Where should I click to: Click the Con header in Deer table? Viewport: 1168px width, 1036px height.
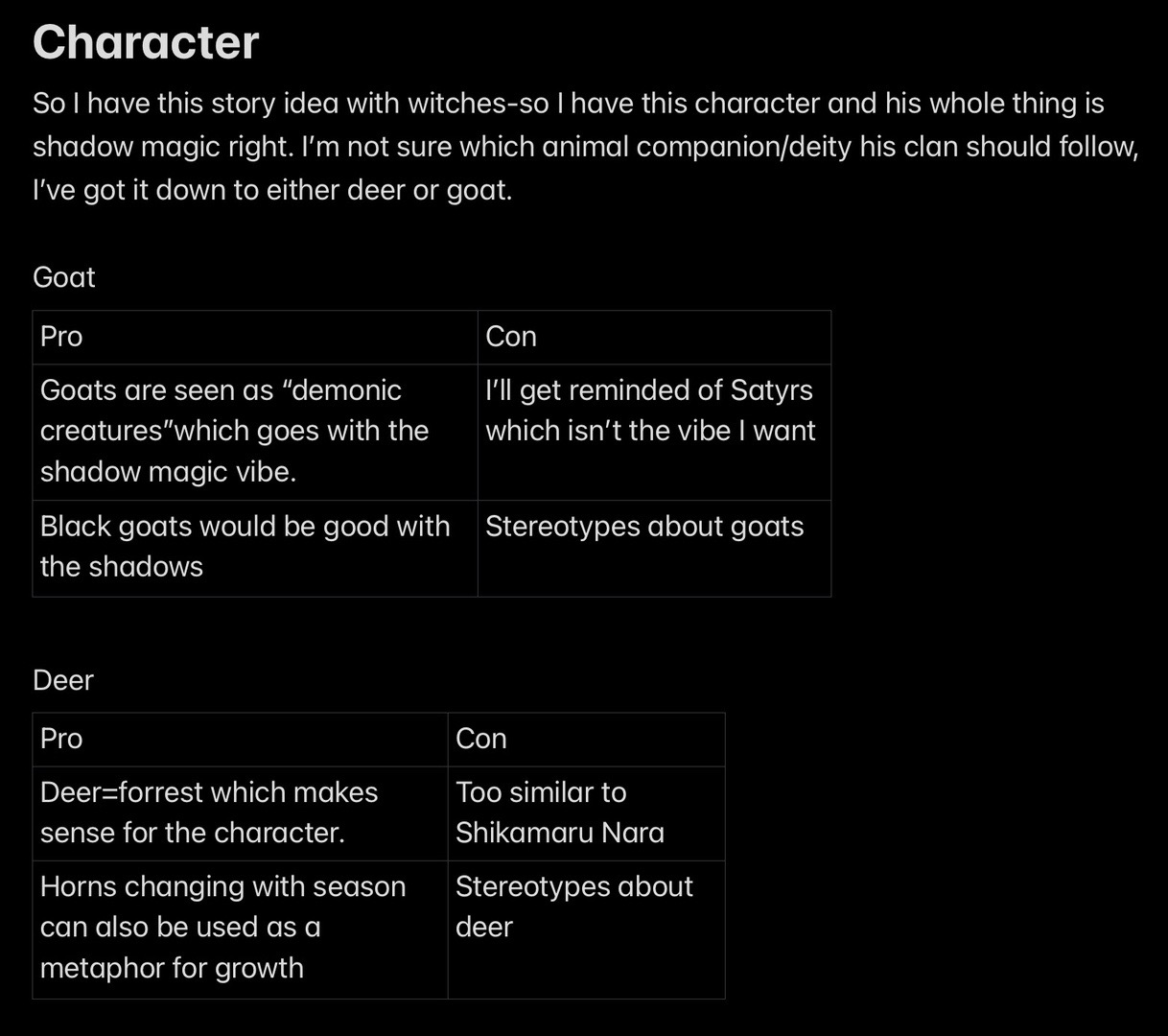[587, 739]
